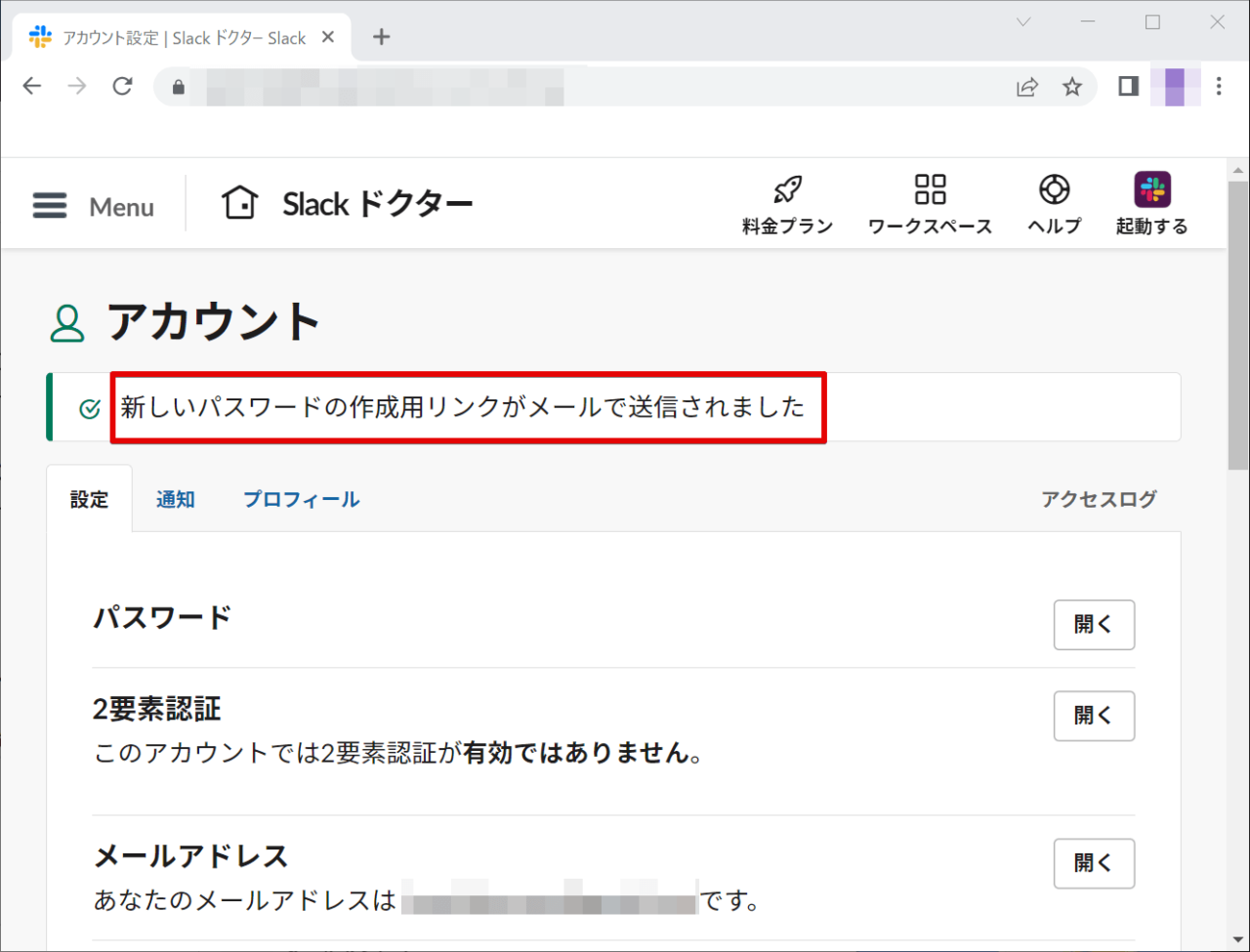The image size is (1250, 952).
Task: Click the tab search chevron
Action: pos(1023,21)
